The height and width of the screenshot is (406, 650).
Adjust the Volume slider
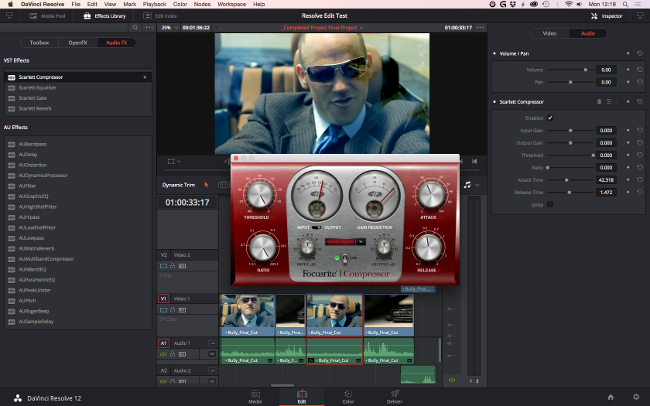tap(570, 70)
